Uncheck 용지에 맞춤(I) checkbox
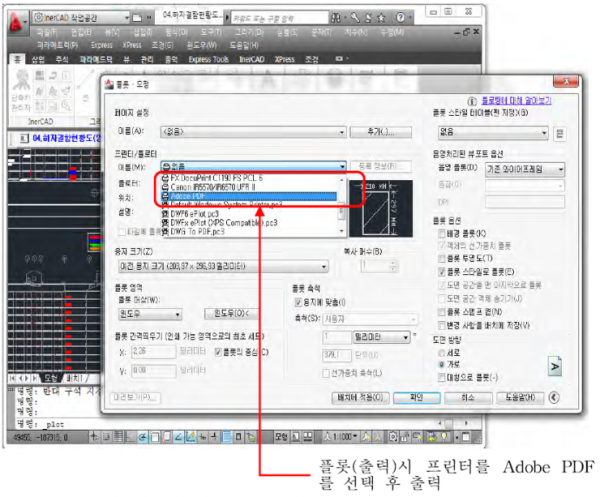Image resolution: width=600 pixels, height=497 pixels. (298, 303)
